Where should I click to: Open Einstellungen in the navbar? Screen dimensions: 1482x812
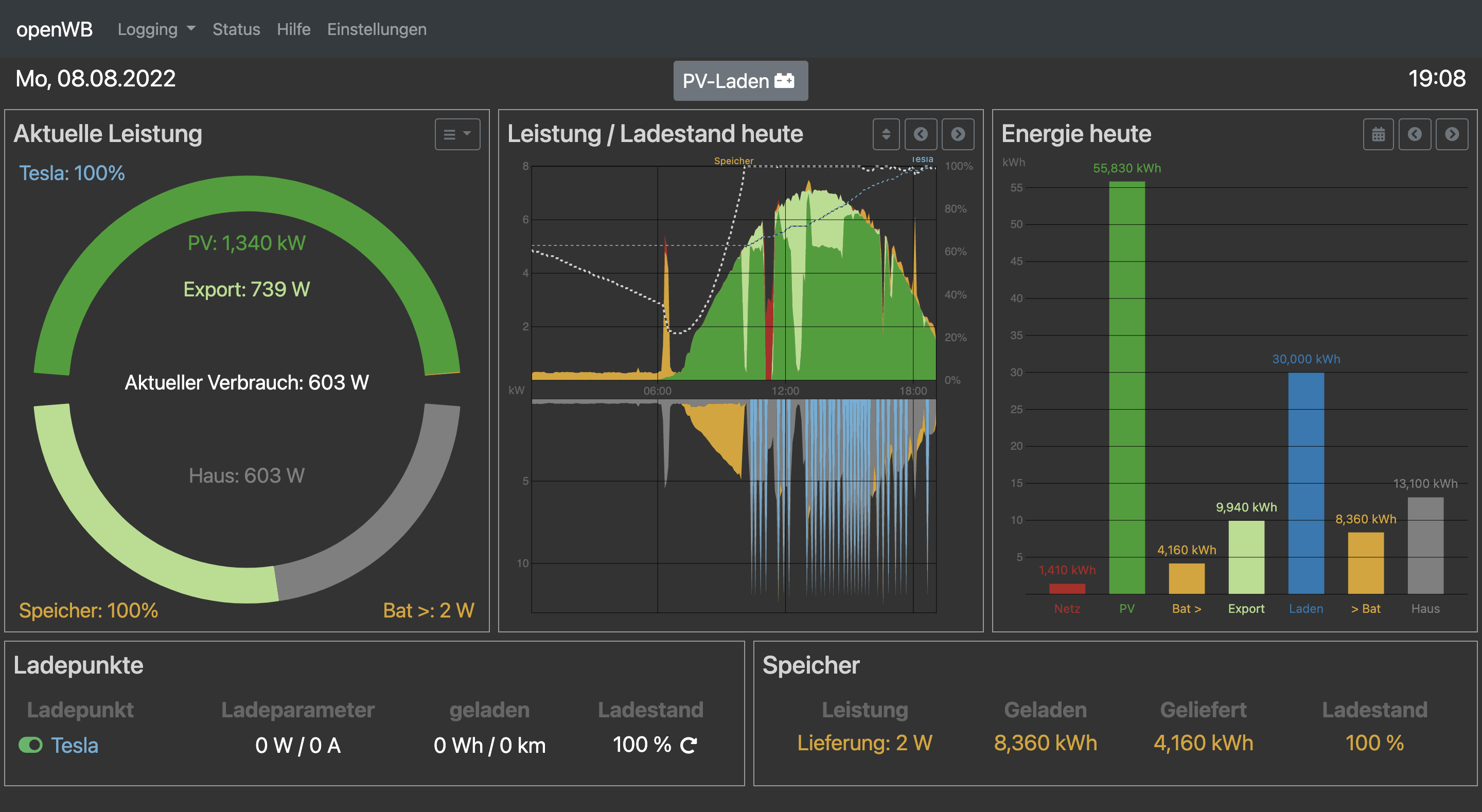click(x=377, y=29)
